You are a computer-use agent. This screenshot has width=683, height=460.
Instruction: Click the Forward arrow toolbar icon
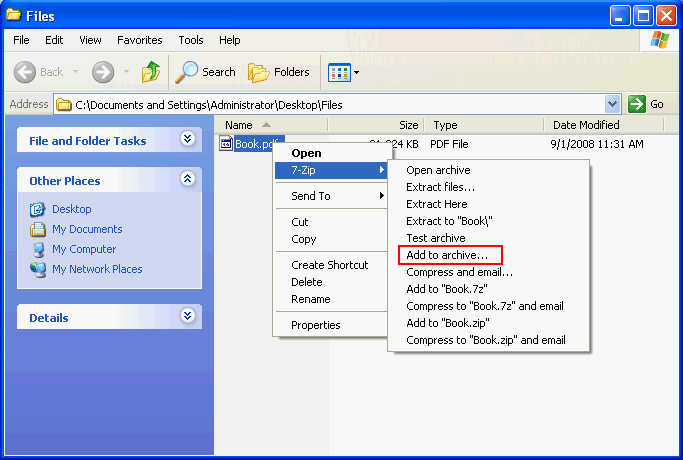[x=103, y=72]
